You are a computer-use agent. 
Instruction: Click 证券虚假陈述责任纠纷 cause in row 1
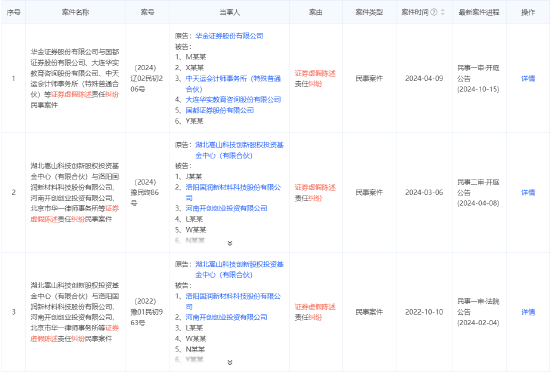pos(315,79)
